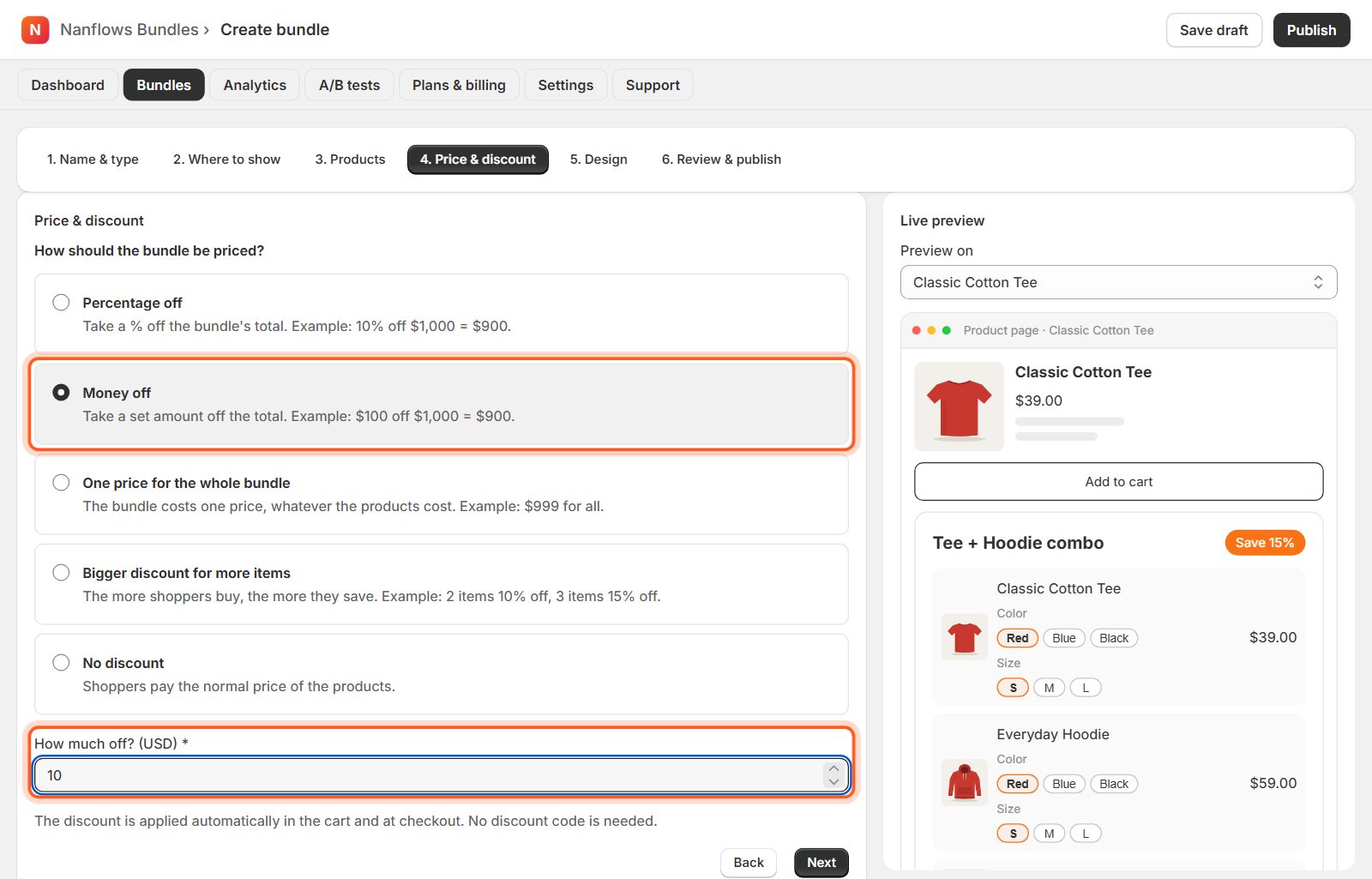Click the Classic Cotton Tee bundle thumbnail
Image resolution: width=1372 pixels, height=879 pixels.
(965, 637)
